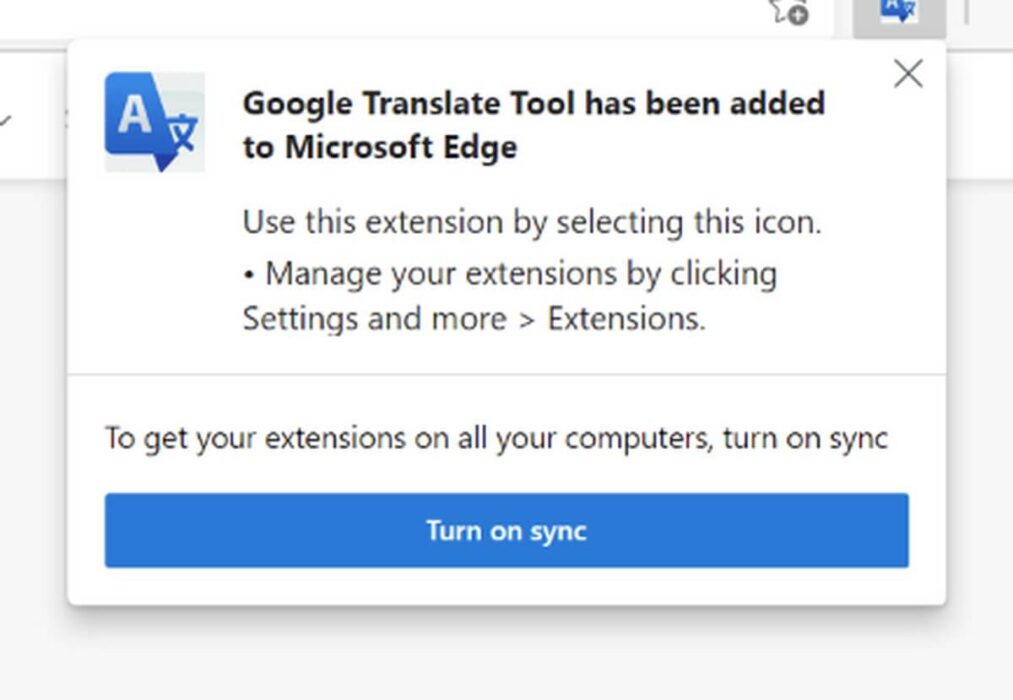This screenshot has width=1013, height=700.
Task: Select the line "Use this extension by selecting this icon."
Action: pyautogui.click(x=532, y=222)
